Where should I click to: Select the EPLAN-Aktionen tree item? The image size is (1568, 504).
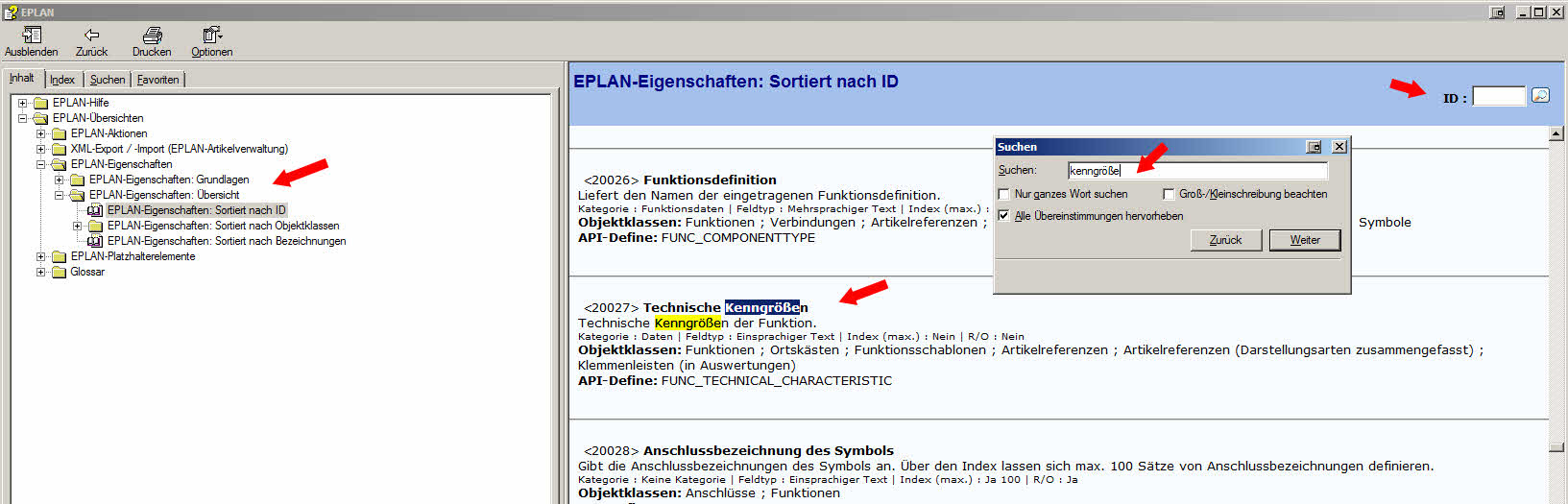click(x=109, y=133)
